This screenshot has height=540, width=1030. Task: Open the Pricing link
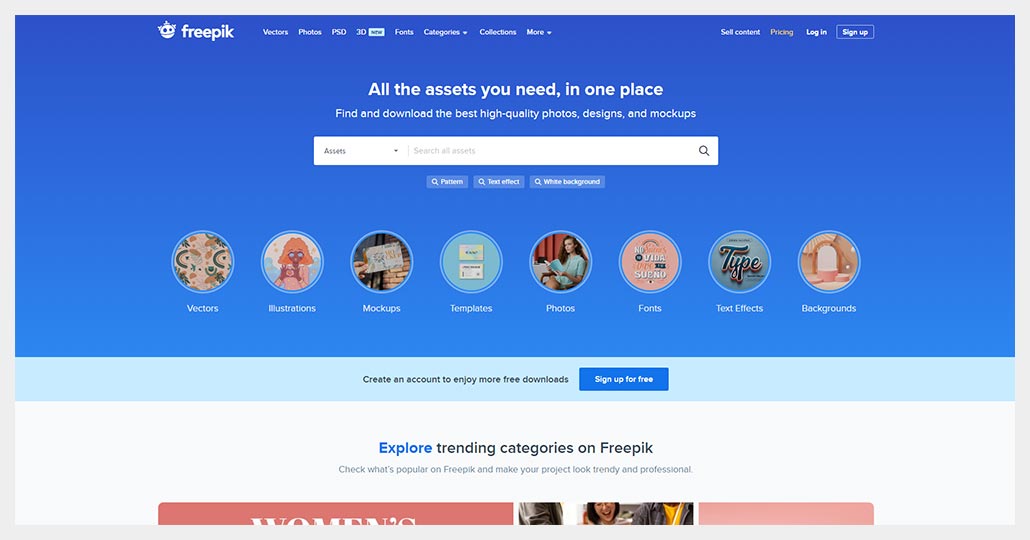[x=781, y=32]
